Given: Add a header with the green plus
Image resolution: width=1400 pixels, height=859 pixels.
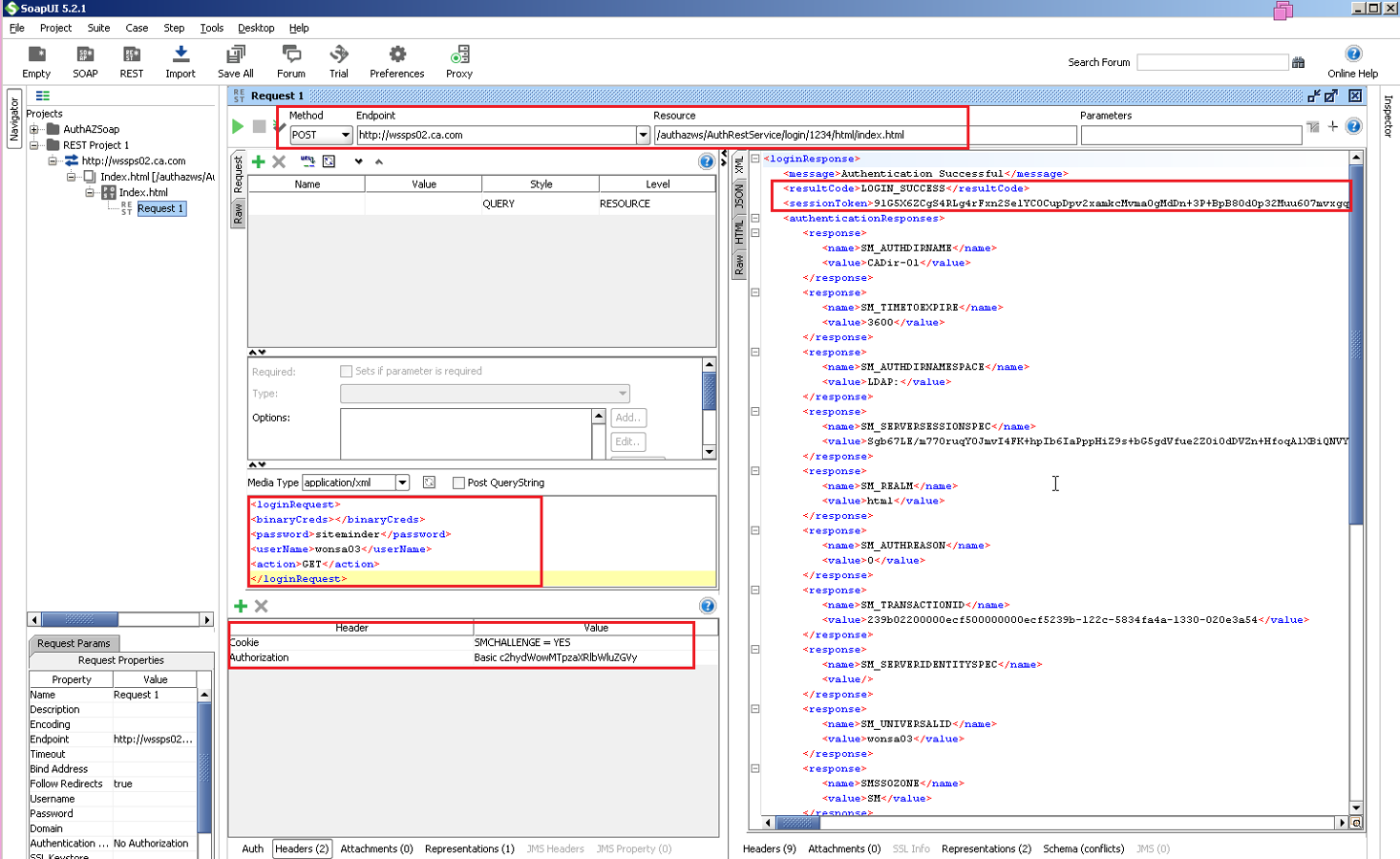Looking at the screenshot, I should 241,606.
